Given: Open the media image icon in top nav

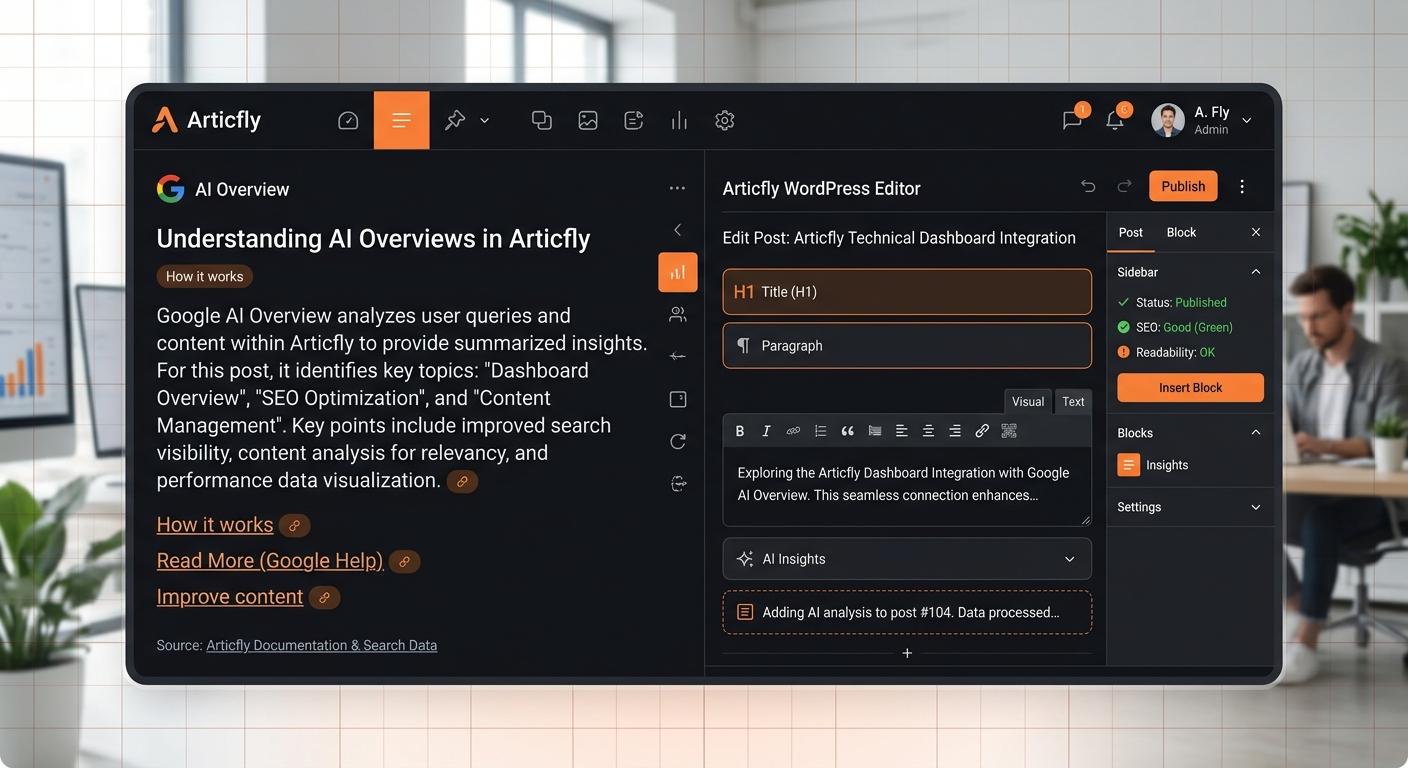Looking at the screenshot, I should point(588,120).
